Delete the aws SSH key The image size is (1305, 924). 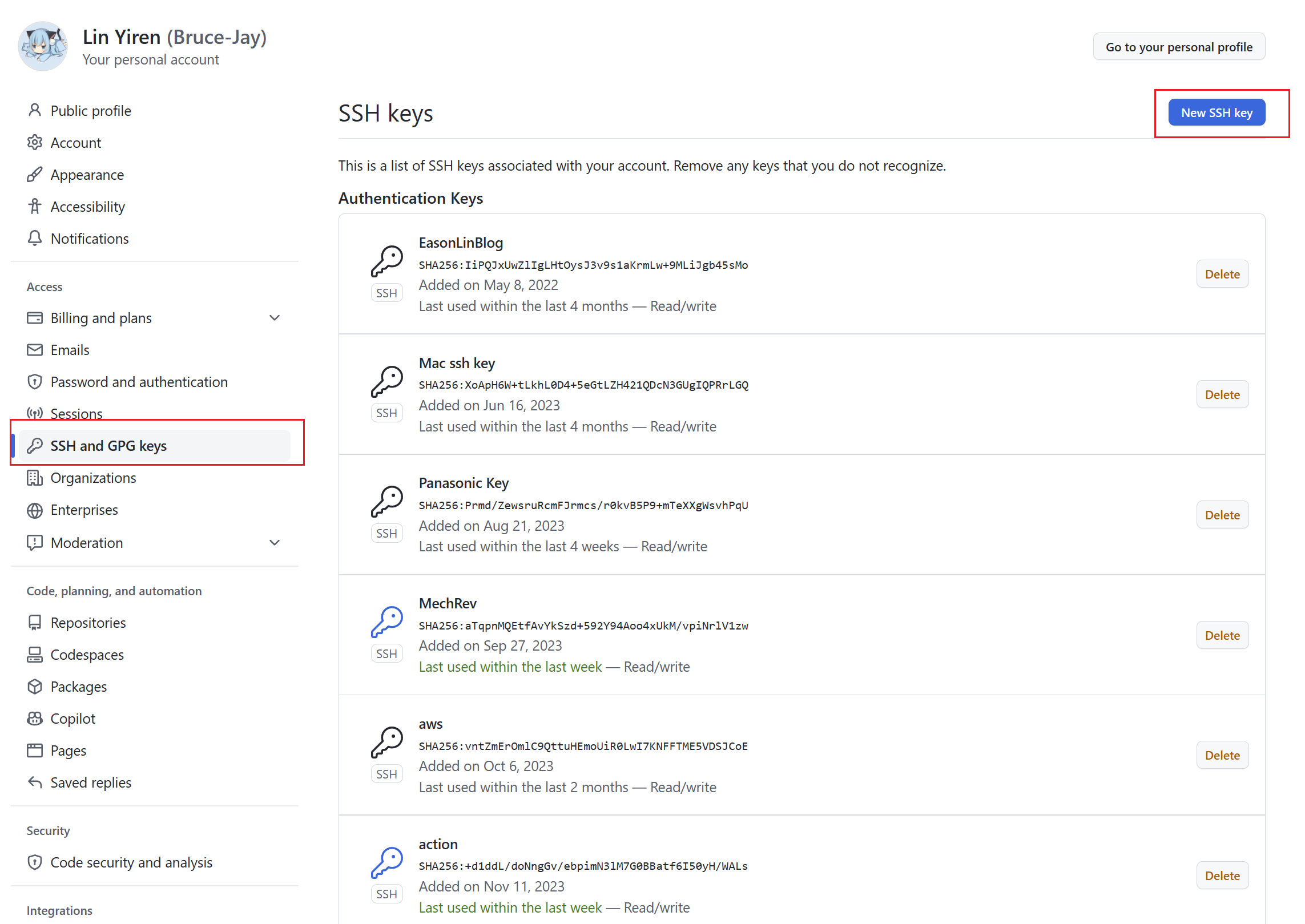(1222, 755)
